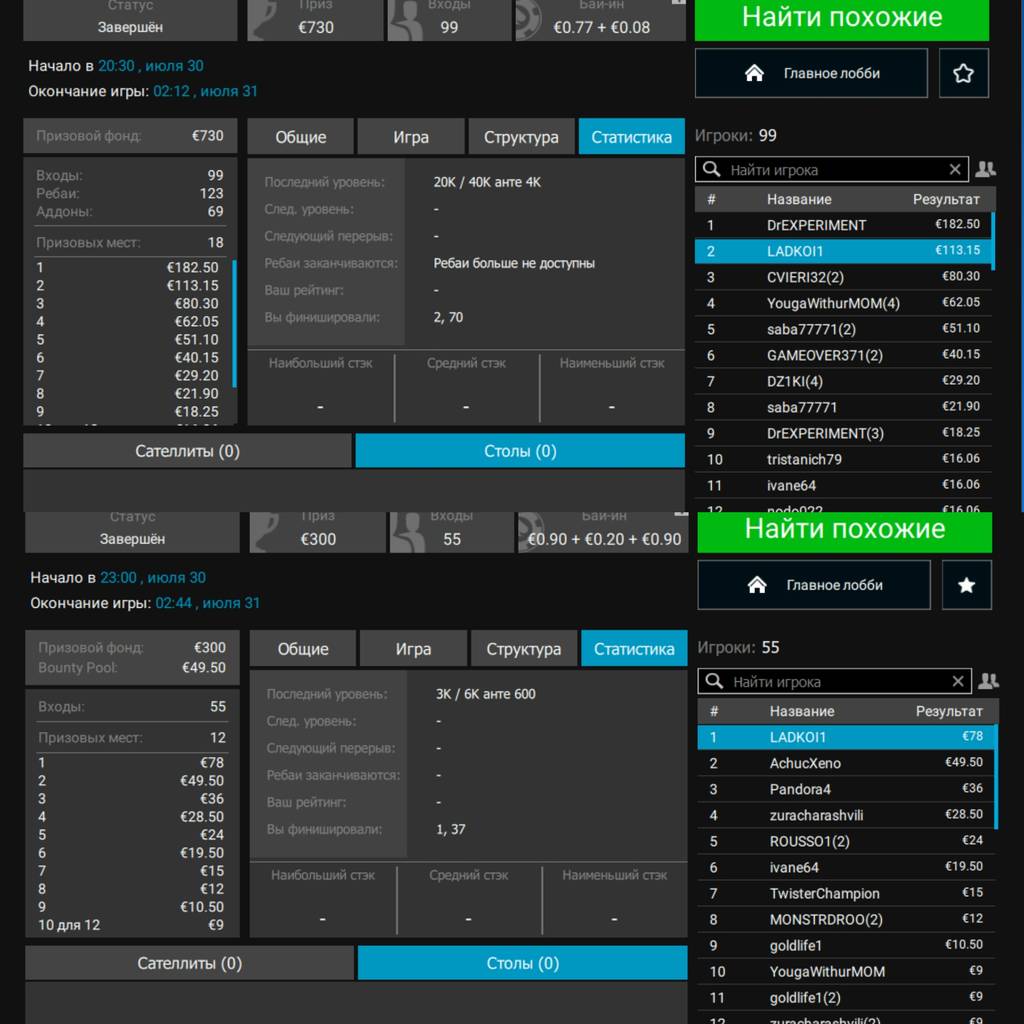Open the Игра tab in the €300 tournament
The width and height of the screenshot is (1024, 1024).
pyautogui.click(x=413, y=648)
